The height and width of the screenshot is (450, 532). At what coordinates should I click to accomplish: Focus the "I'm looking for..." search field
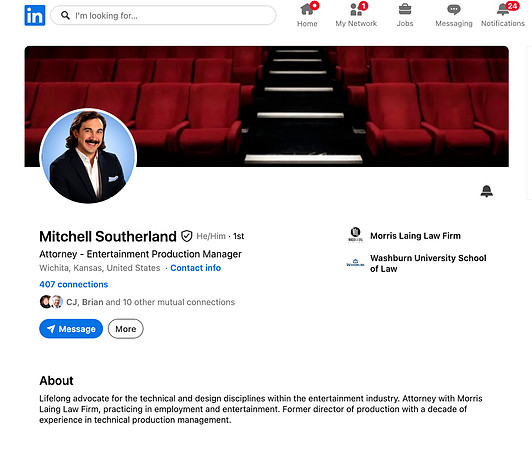pos(163,15)
